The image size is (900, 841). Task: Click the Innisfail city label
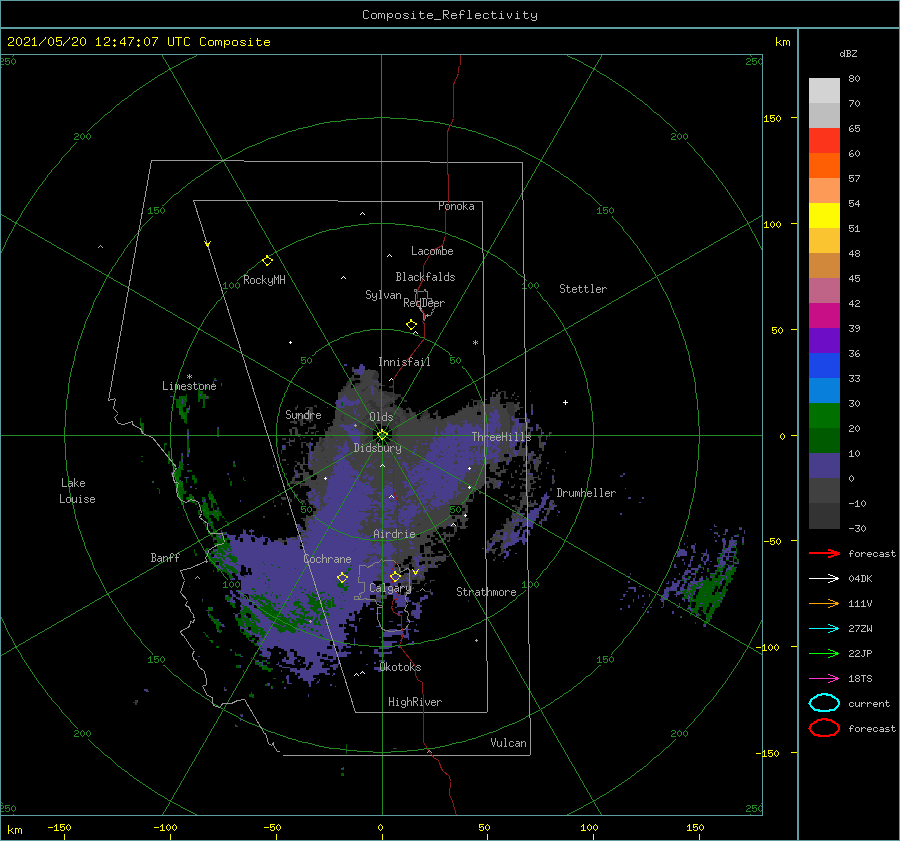[404, 362]
